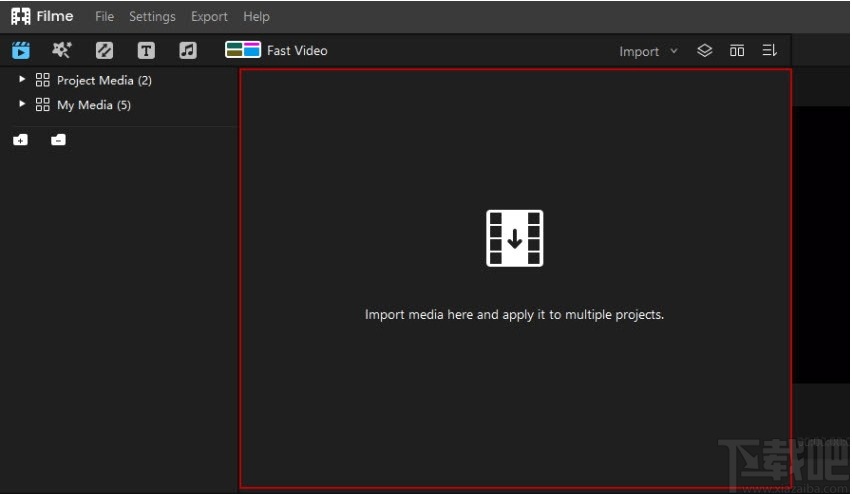The image size is (852, 494).
Task: Open the Audio music tab icon
Action: [x=188, y=51]
